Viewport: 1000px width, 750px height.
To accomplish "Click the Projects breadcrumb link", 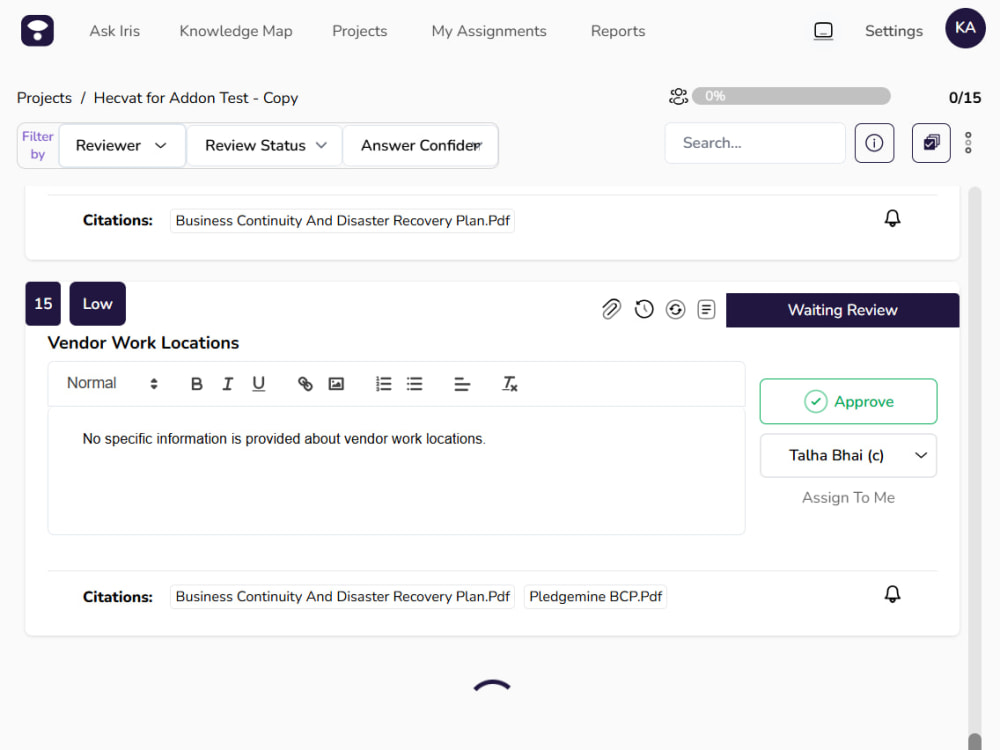I will point(44,98).
